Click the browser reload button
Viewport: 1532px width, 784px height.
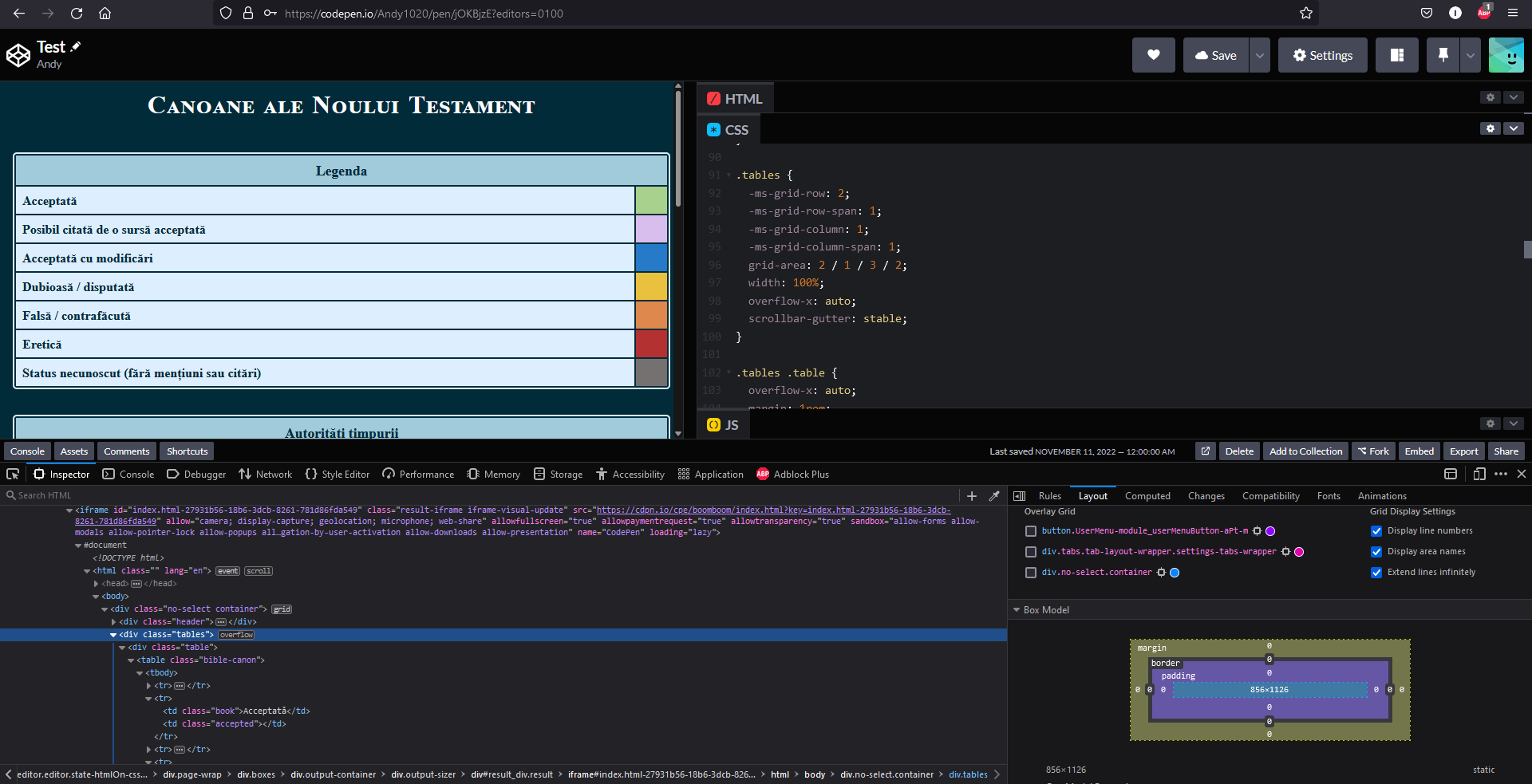tap(77, 13)
